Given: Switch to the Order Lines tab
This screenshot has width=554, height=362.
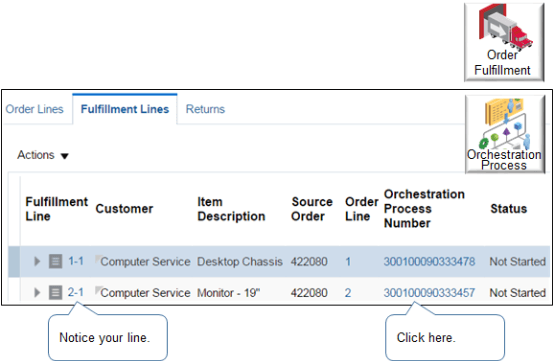Looking at the screenshot, I should coord(35,109).
